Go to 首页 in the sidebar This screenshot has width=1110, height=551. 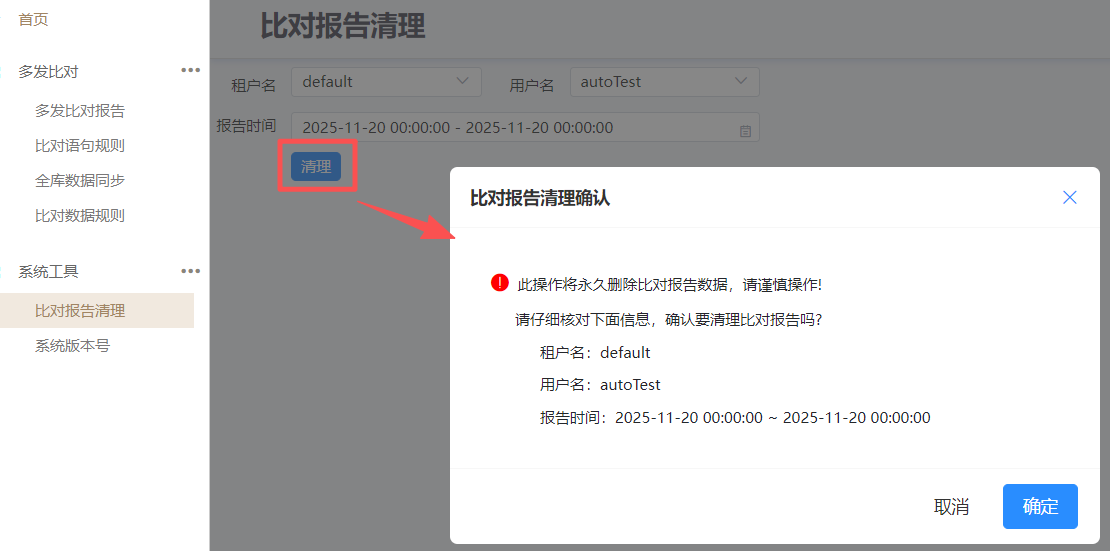coord(33,20)
